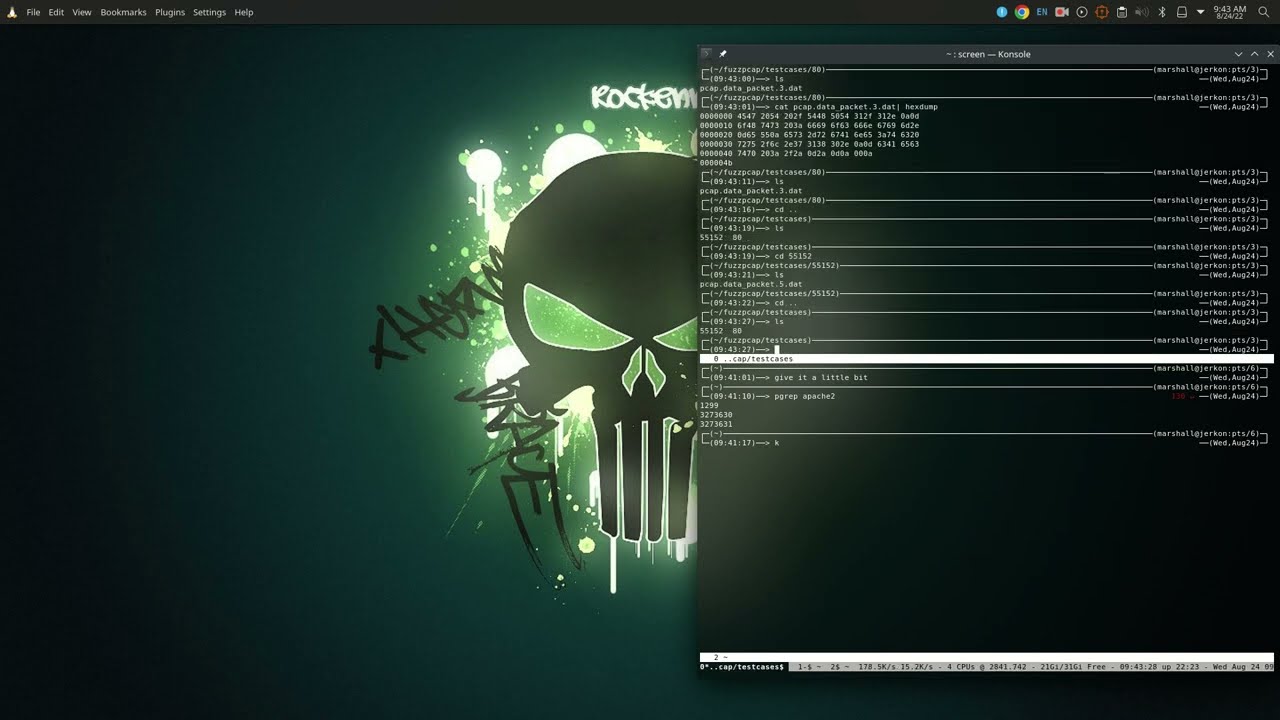Viewport: 1280px width, 720px height.
Task: Click process ID 3273631
Action: click(x=716, y=424)
